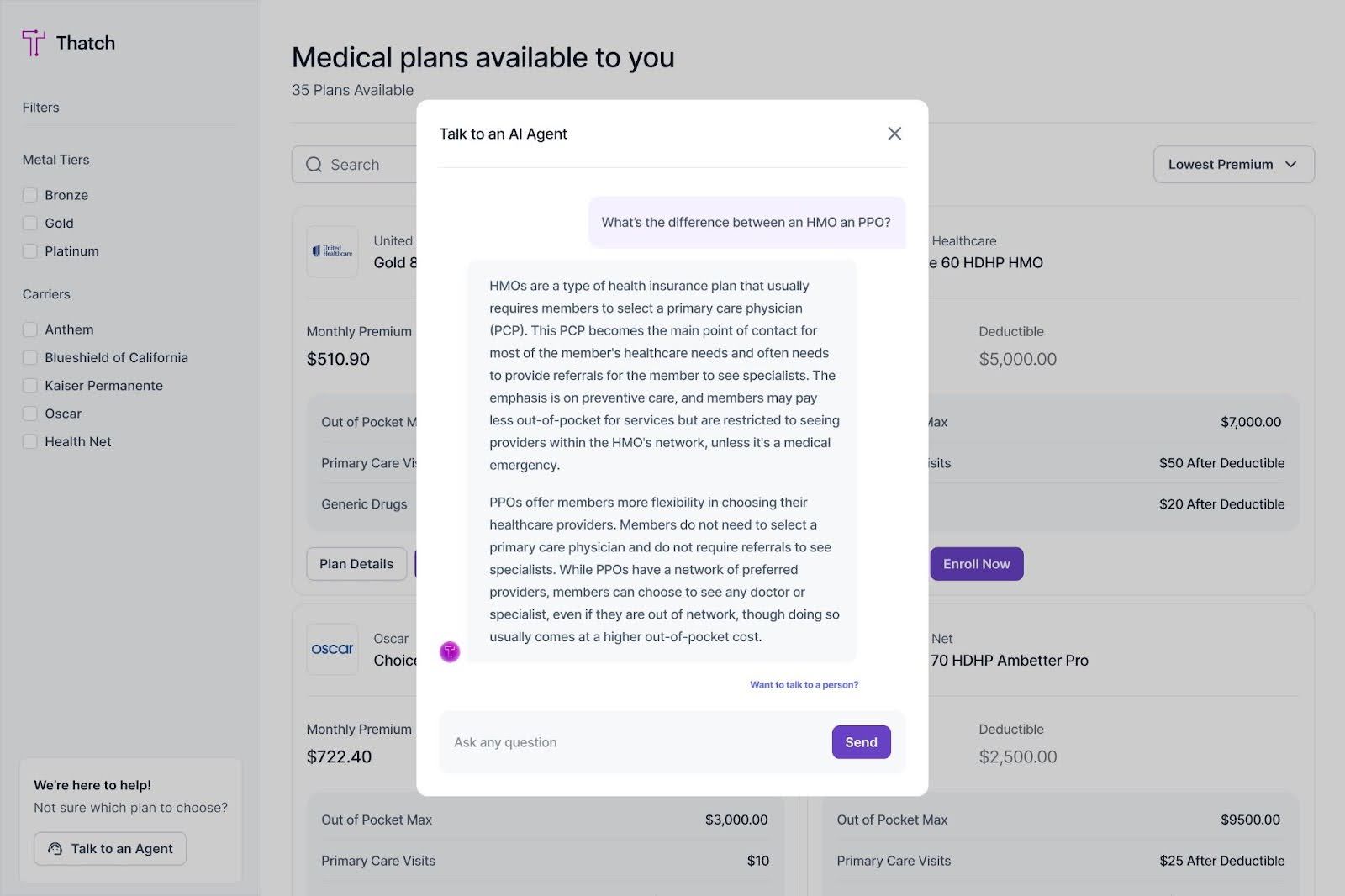
Task: Enable the Health Net carrier filter
Action: 30,441
